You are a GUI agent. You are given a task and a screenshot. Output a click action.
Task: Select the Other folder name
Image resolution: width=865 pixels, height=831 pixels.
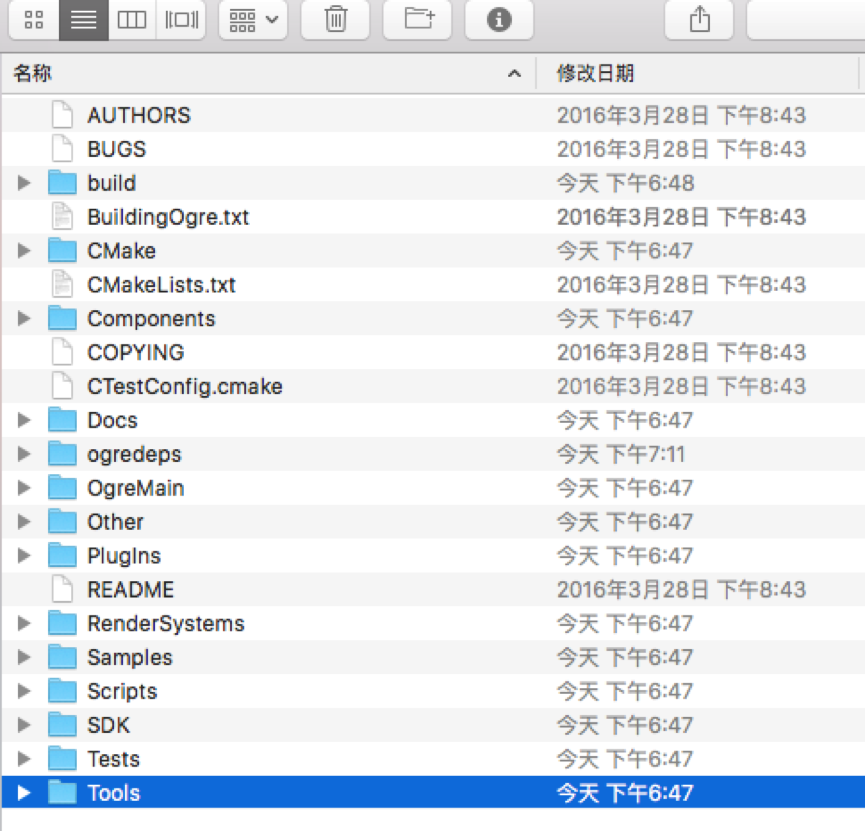click(x=115, y=522)
